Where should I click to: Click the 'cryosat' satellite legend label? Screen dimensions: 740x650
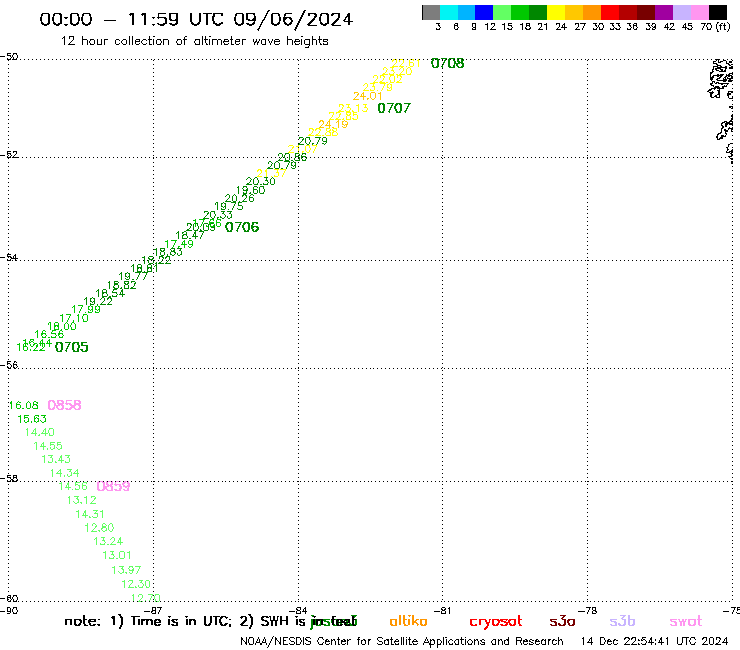496,622
